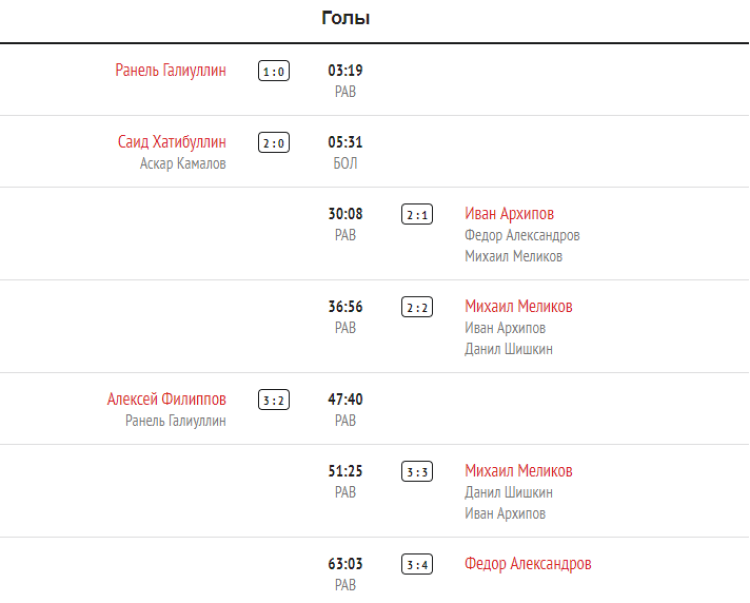Select Иван Архипов, assistant on the 2:2 goal
750x603 pixels.
(x=505, y=328)
